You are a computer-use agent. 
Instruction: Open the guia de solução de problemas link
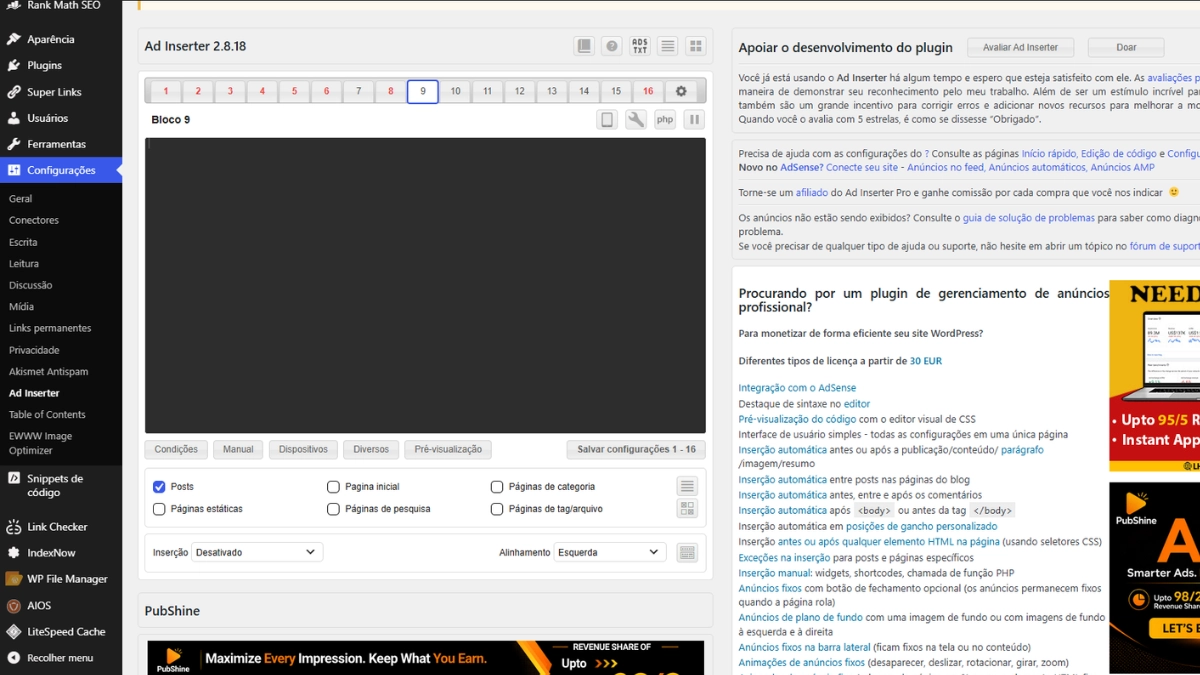(x=1028, y=217)
